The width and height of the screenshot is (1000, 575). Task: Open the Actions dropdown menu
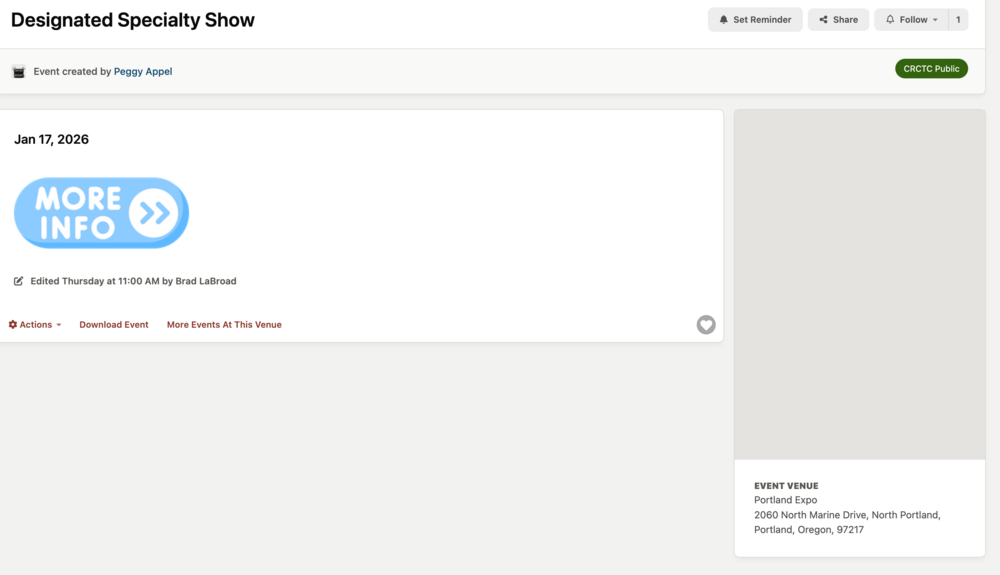pyautogui.click(x=35, y=324)
